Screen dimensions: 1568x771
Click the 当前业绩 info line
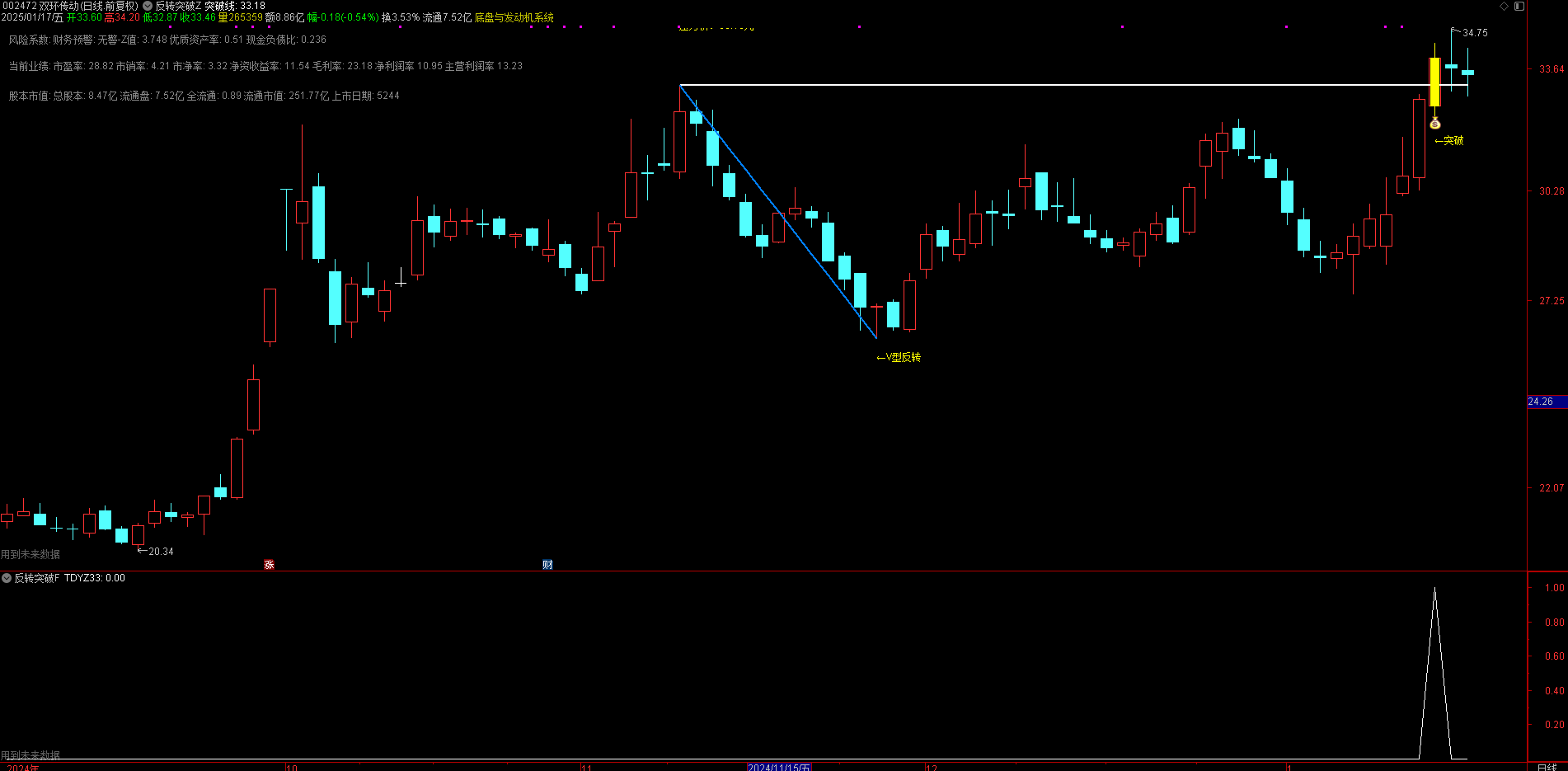265,66
